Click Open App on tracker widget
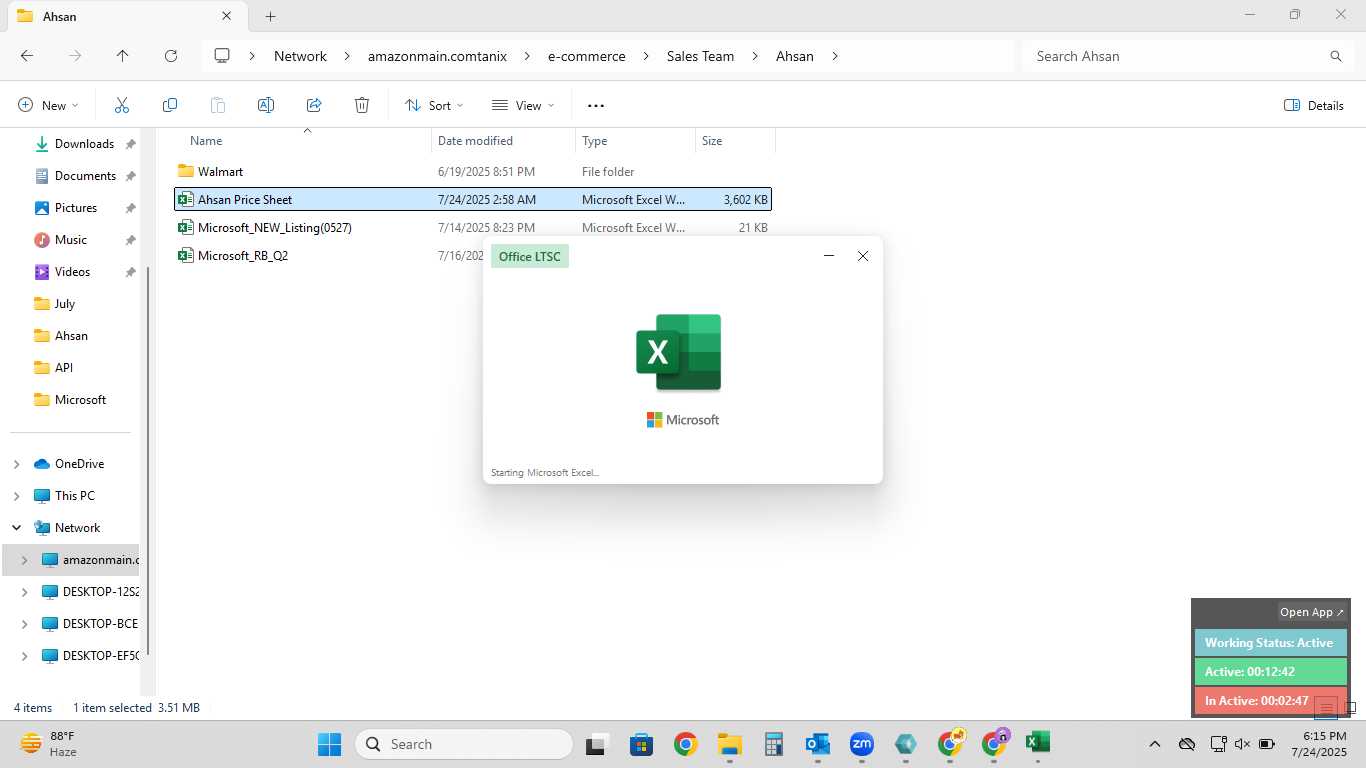1366x768 pixels. 1313,612
